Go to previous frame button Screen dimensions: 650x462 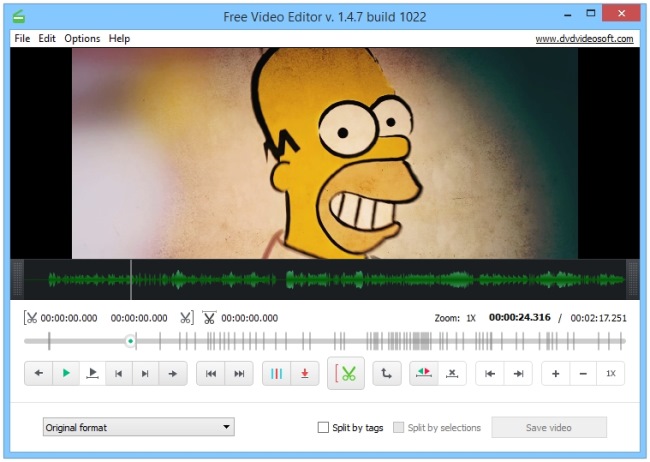click(x=119, y=373)
